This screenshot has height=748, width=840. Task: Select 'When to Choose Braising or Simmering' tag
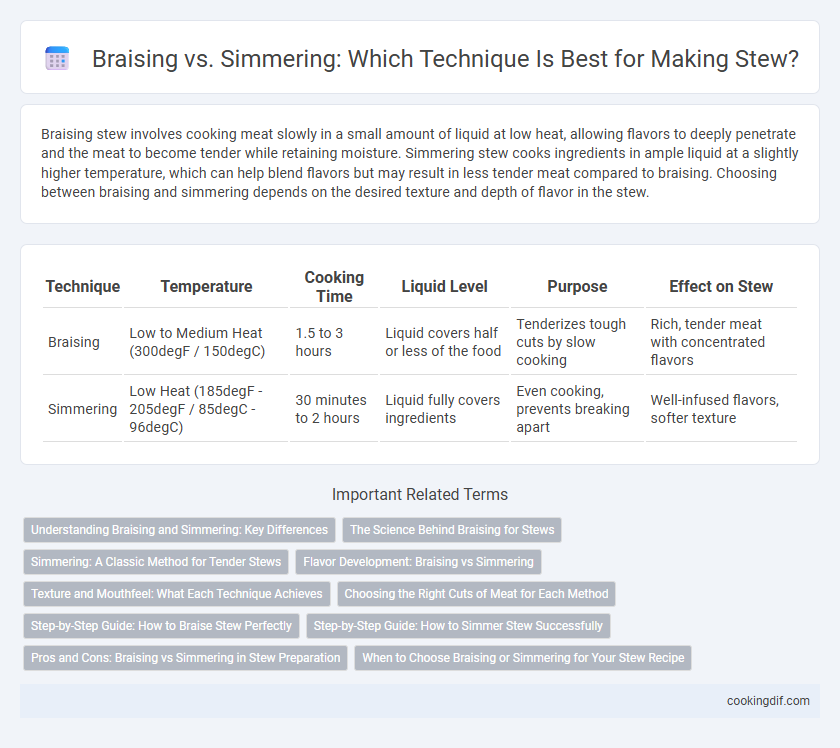tap(523, 658)
